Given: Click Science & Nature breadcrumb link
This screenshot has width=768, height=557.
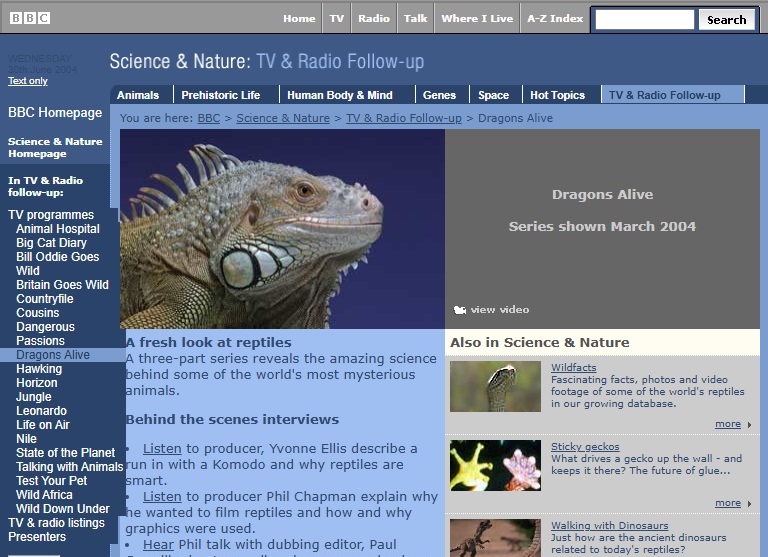Looking at the screenshot, I should pyautogui.click(x=283, y=118).
